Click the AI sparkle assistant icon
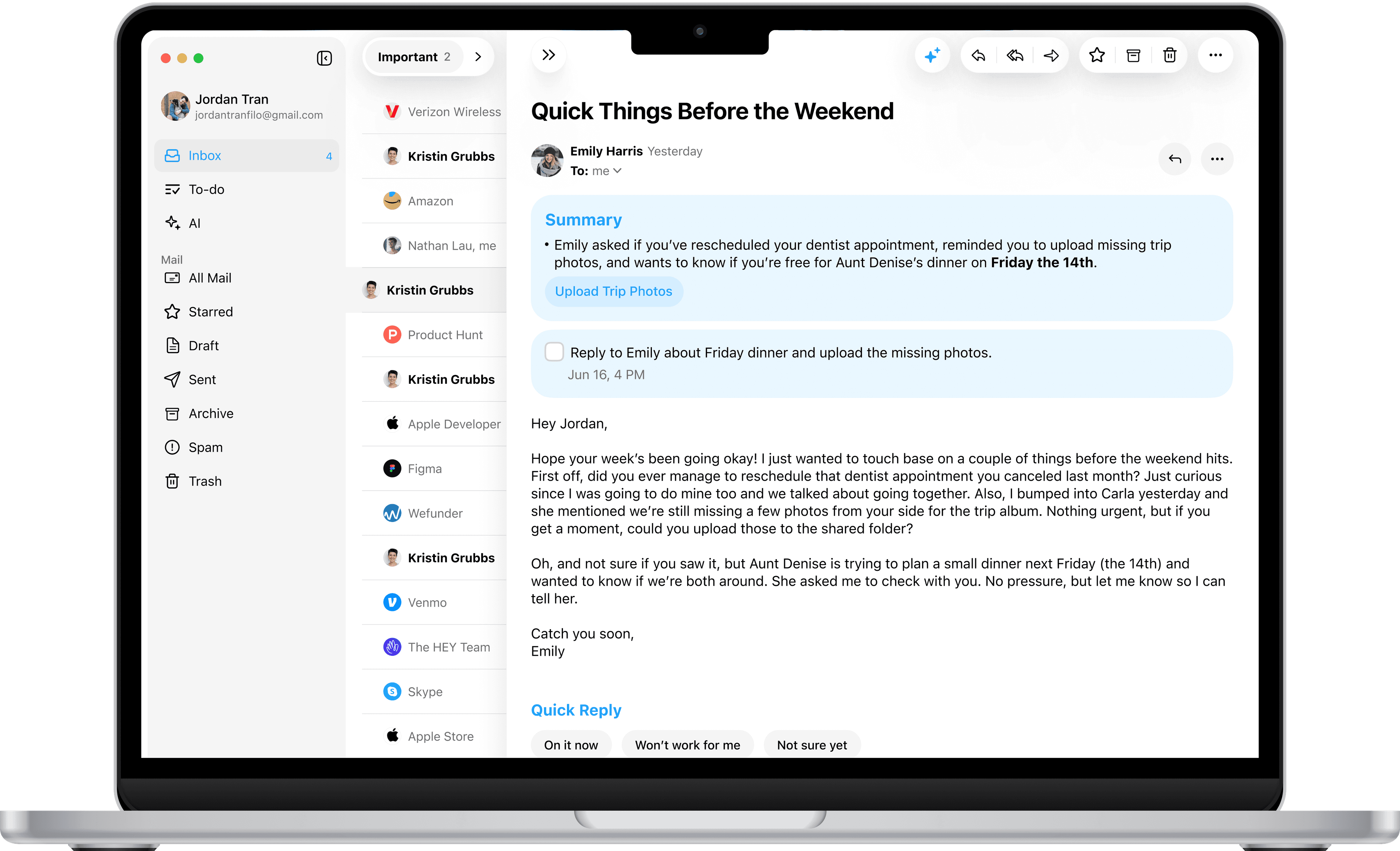1400x851 pixels. pyautogui.click(x=932, y=56)
